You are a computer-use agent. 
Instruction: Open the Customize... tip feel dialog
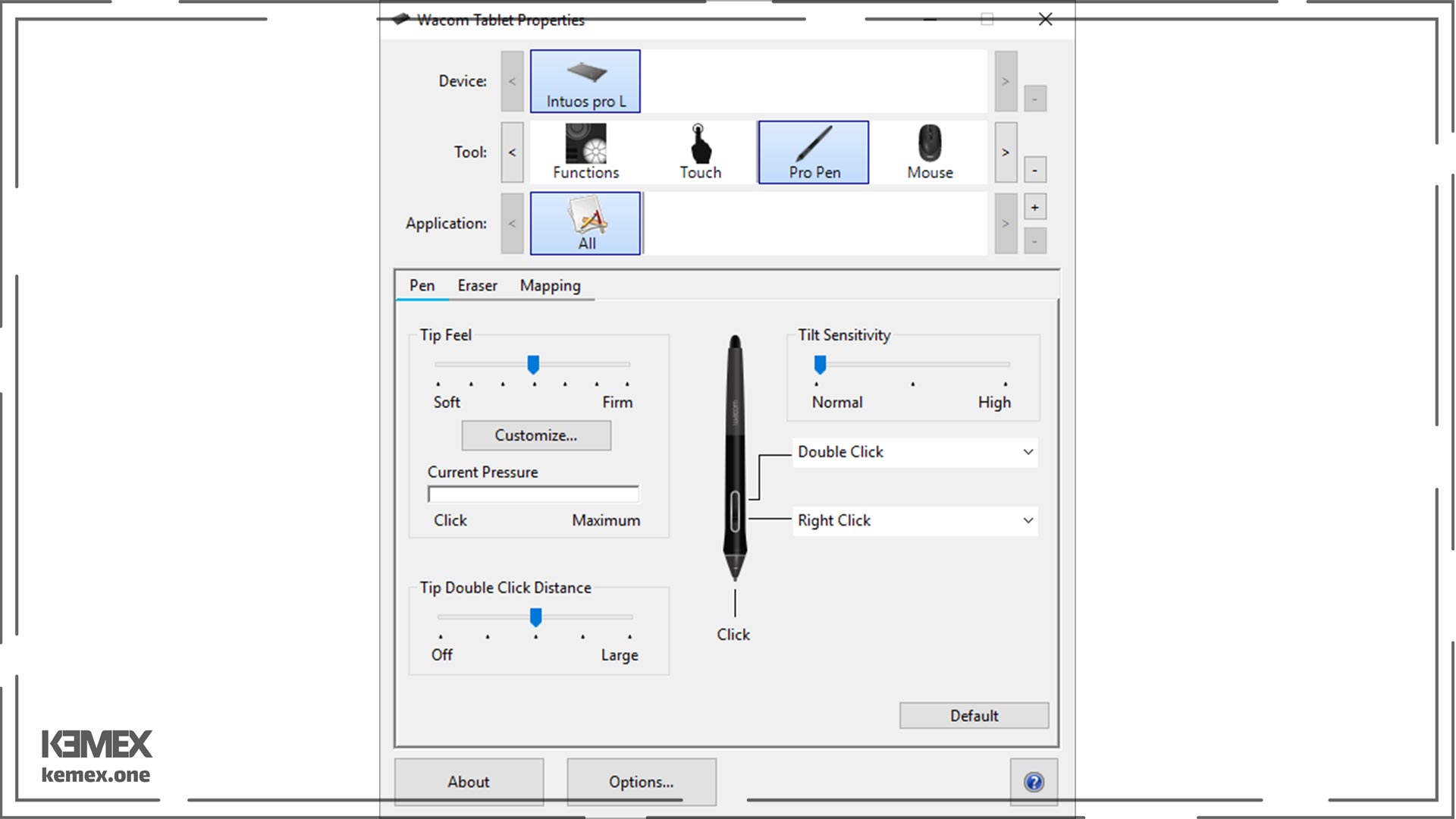coord(536,436)
